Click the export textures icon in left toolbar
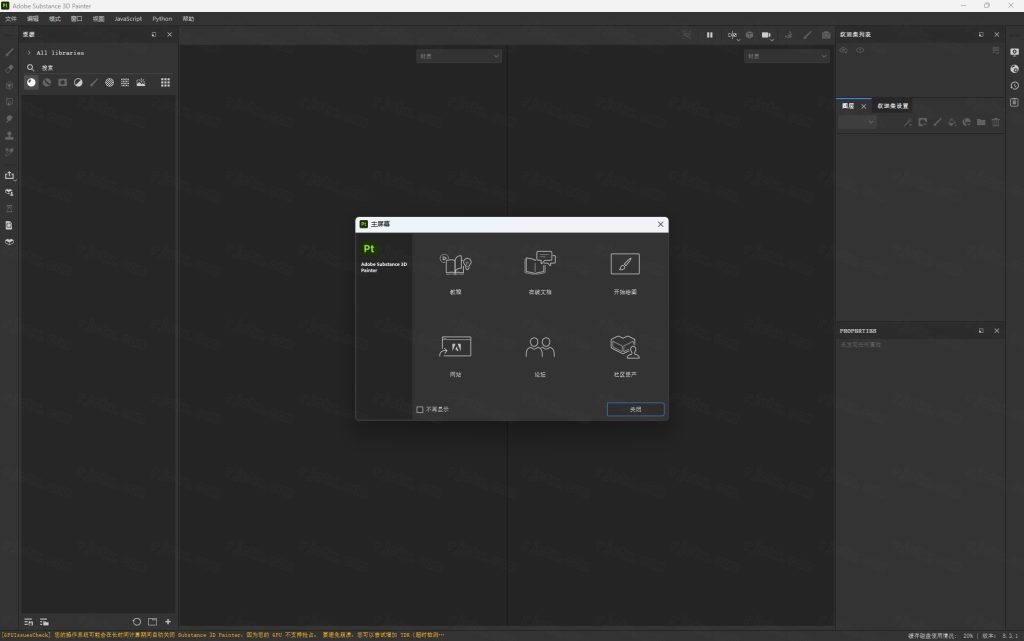The image size is (1024, 641). pos(9,175)
